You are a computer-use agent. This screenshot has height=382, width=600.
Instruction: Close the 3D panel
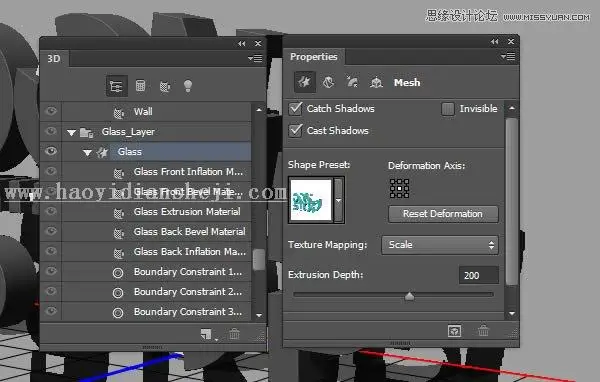(258, 44)
